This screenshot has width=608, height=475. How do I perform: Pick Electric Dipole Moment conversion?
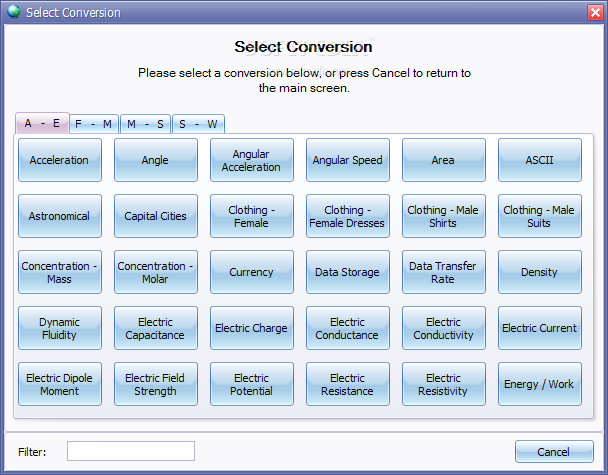tap(59, 384)
